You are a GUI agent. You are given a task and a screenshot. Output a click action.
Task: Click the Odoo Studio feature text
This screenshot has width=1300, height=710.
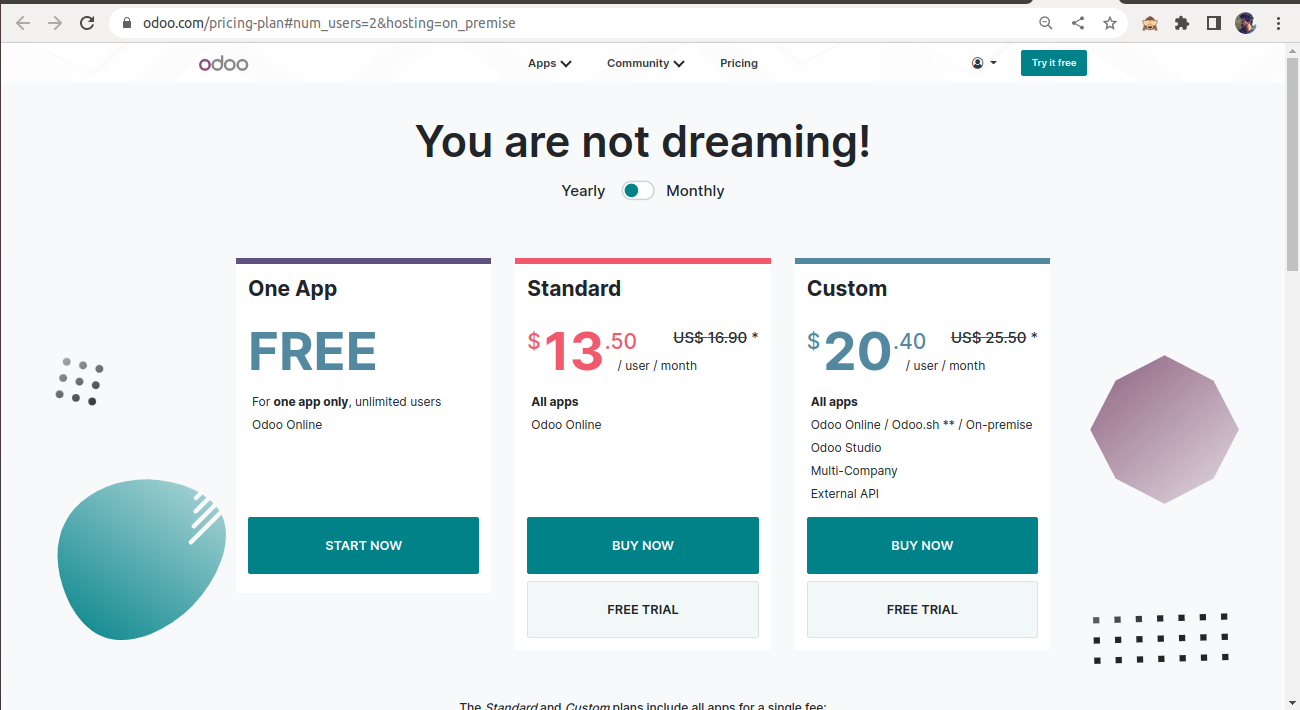click(846, 448)
